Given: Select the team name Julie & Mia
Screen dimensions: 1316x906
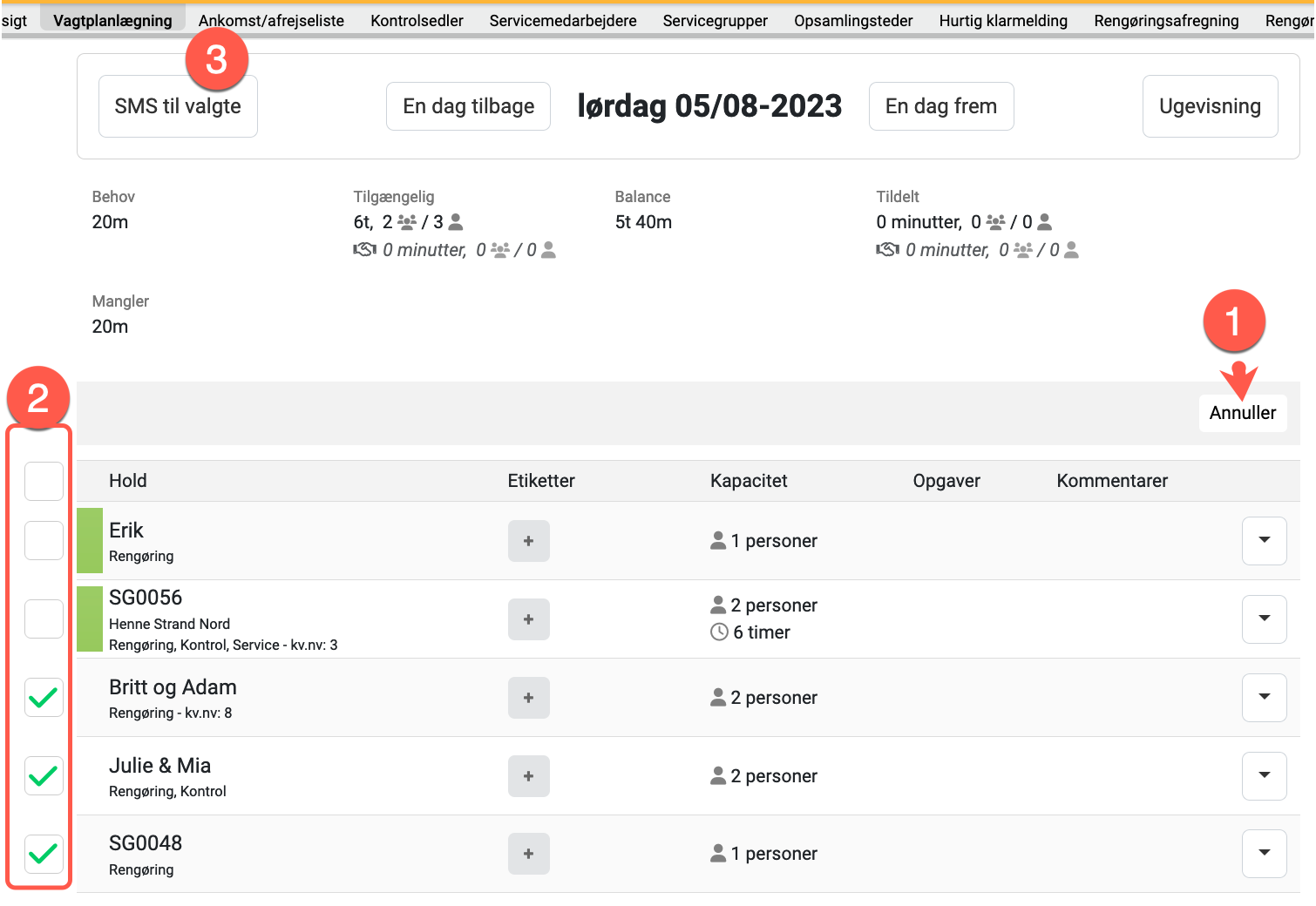Looking at the screenshot, I should (x=160, y=766).
